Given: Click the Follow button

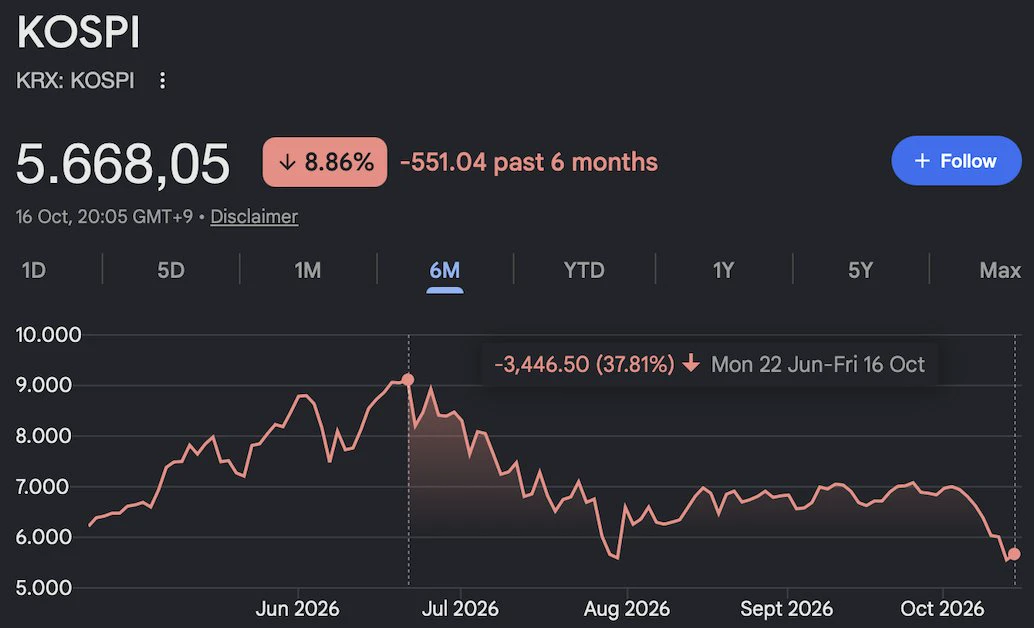Looking at the screenshot, I should [x=956, y=161].
